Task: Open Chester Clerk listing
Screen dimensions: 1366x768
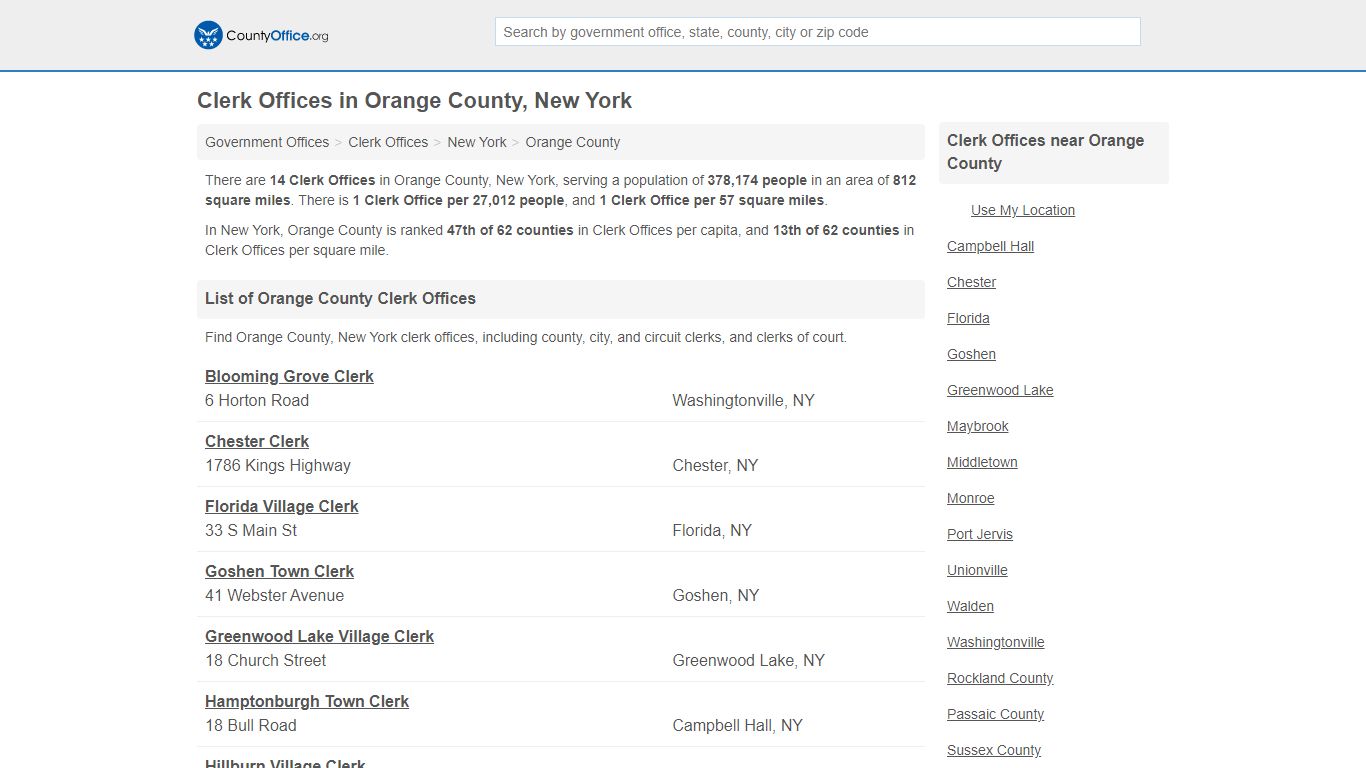Action: pyautogui.click(x=257, y=441)
